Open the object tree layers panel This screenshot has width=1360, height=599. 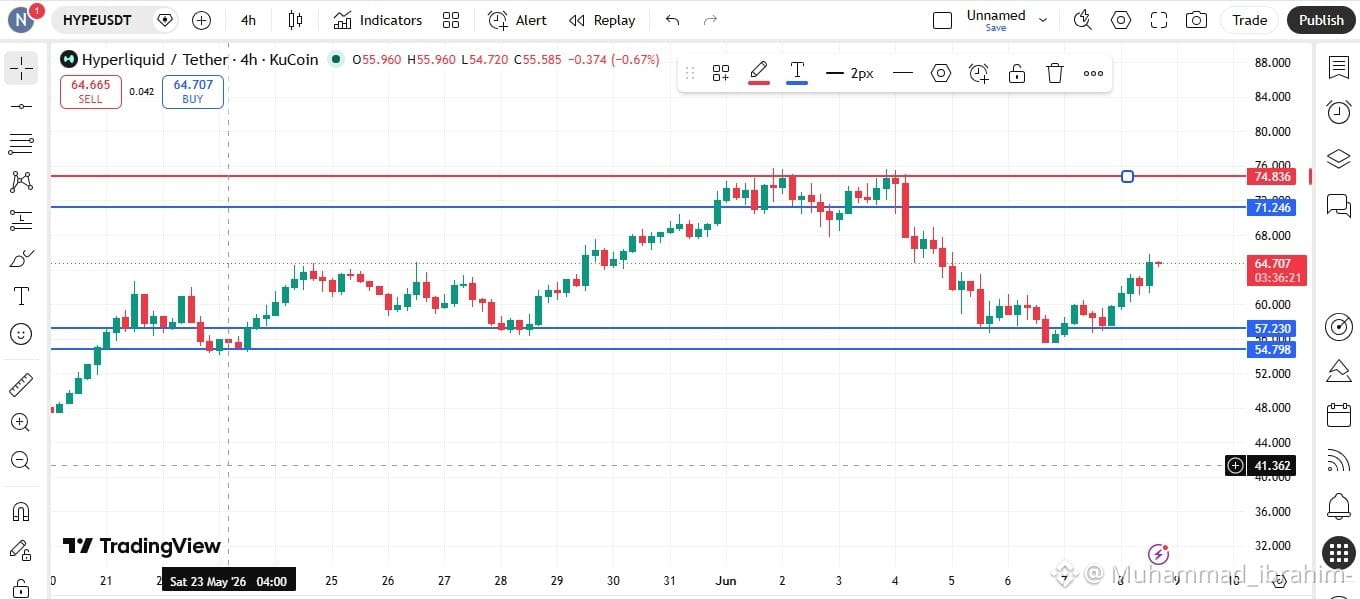tap(1338, 159)
